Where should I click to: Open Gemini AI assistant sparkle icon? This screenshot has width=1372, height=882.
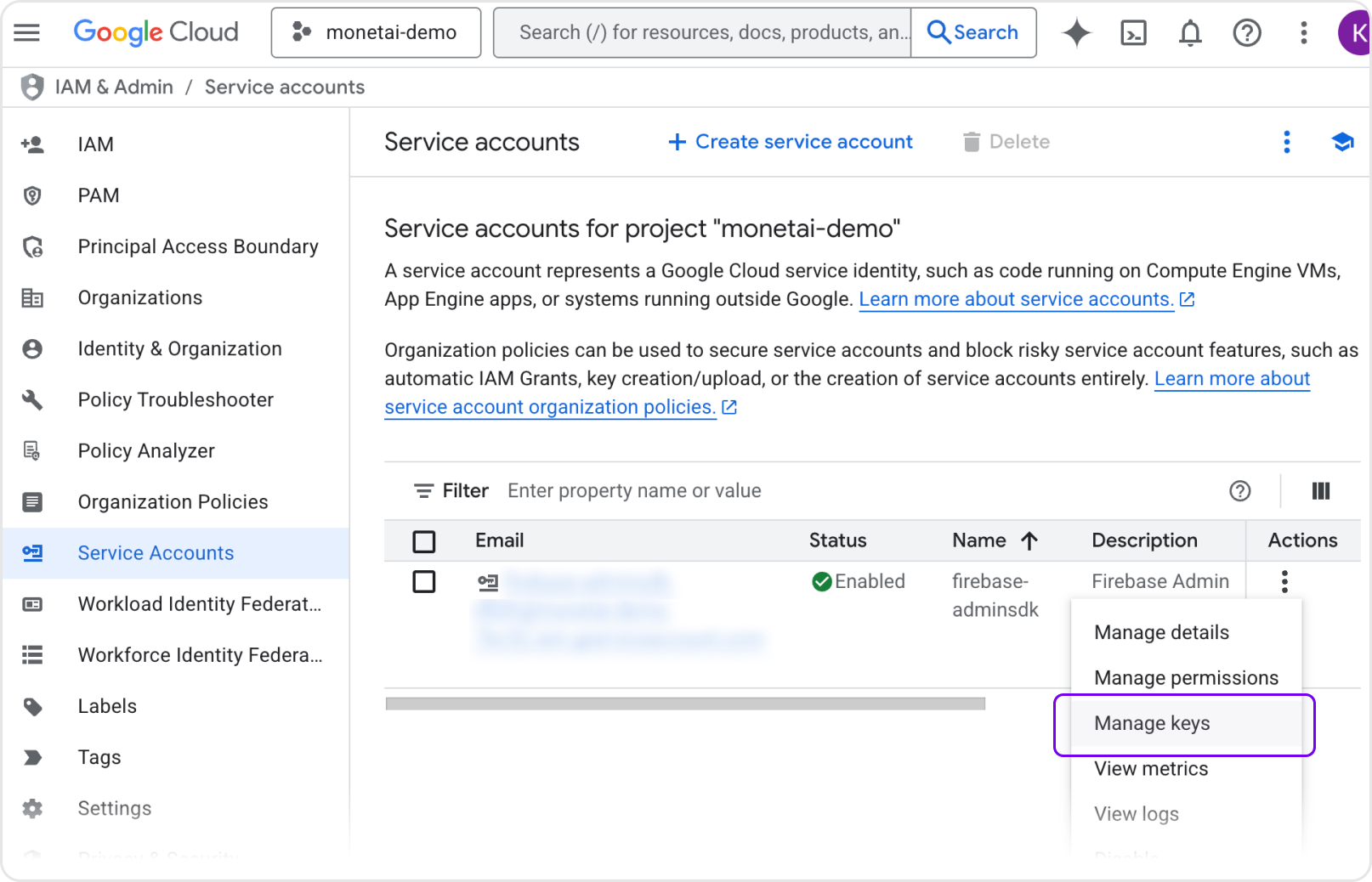1076,33
